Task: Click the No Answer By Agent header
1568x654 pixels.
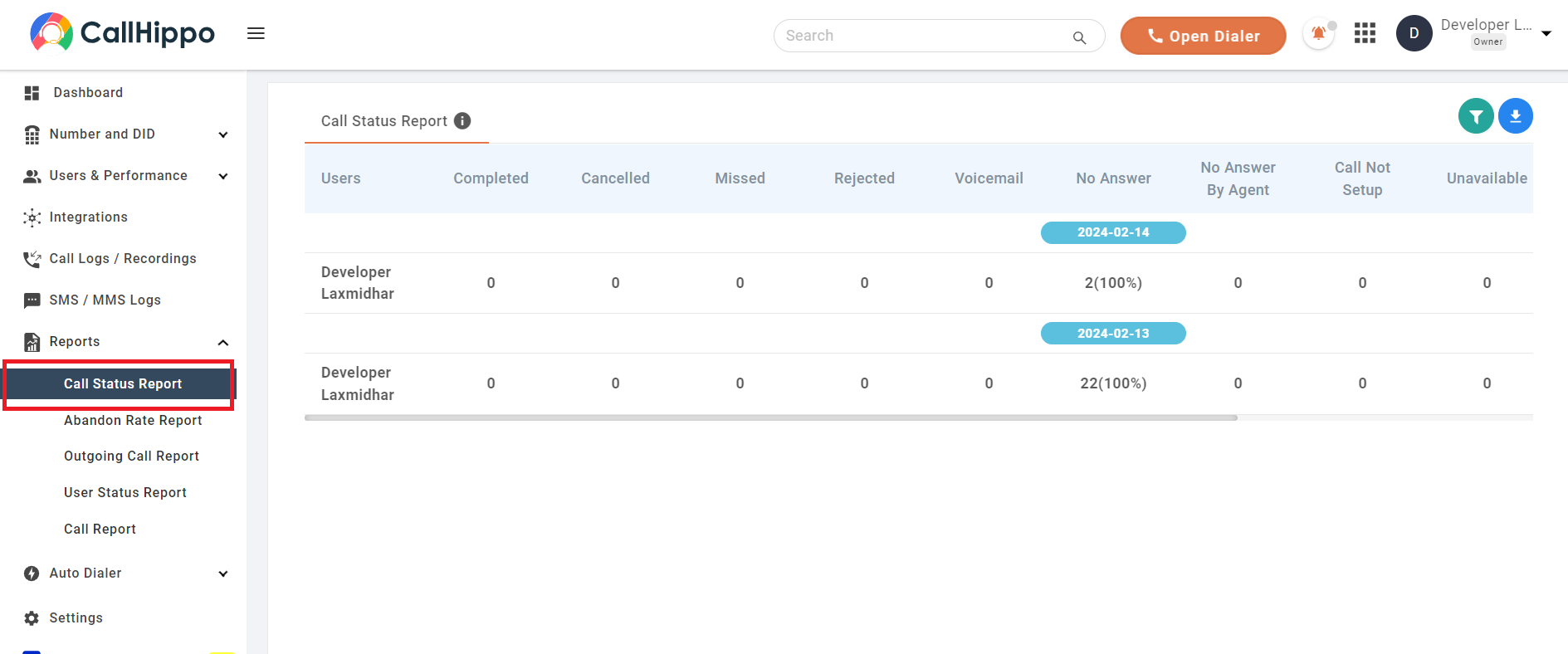Action: pos(1238,178)
